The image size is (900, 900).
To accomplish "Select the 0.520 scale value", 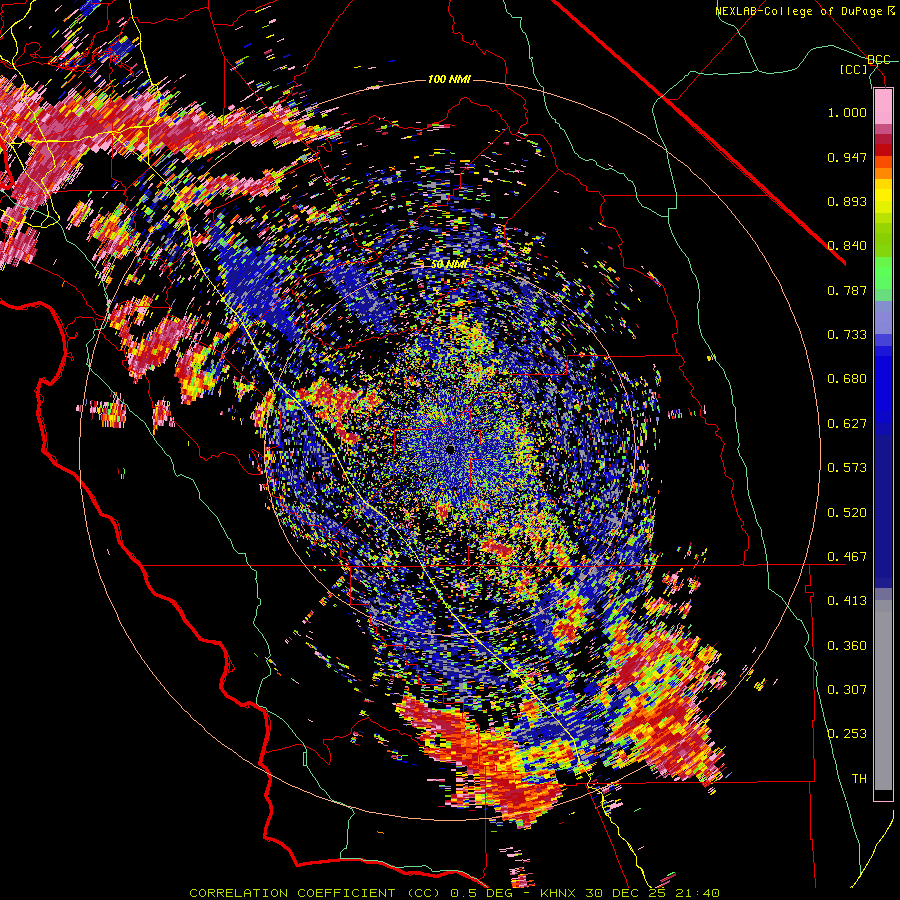I will tap(847, 513).
